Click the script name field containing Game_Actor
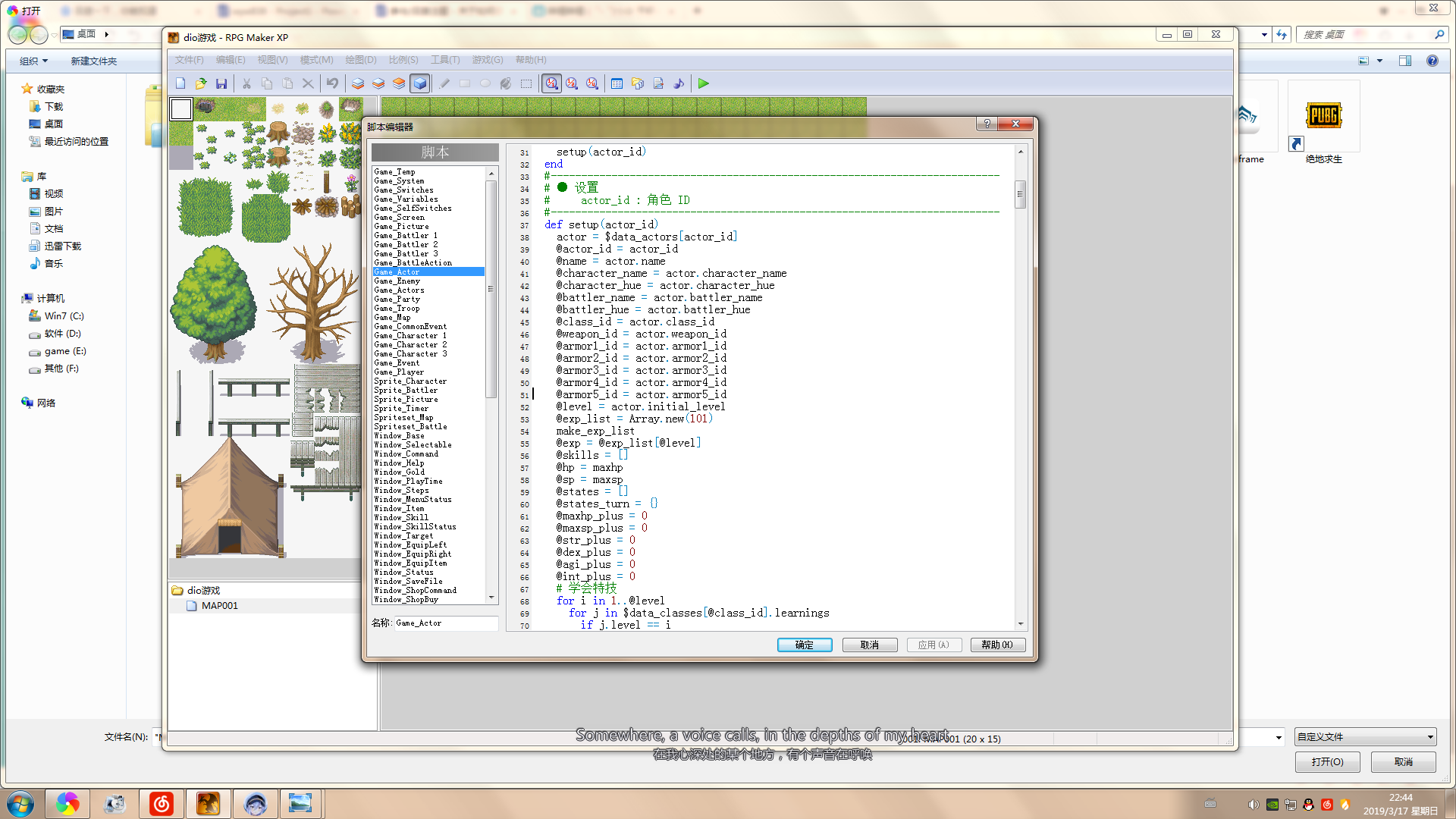Viewport: 1456px width, 819px height. point(446,623)
